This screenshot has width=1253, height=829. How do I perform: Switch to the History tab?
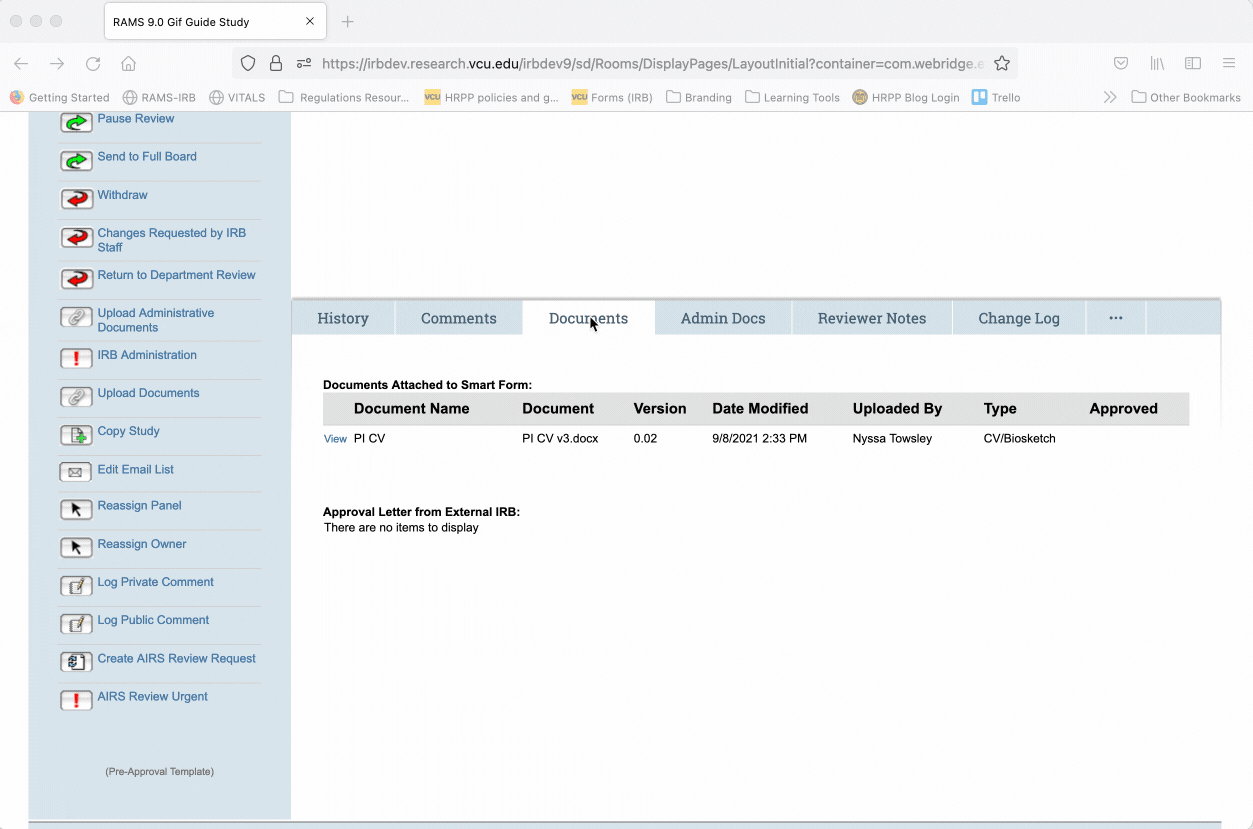click(343, 318)
